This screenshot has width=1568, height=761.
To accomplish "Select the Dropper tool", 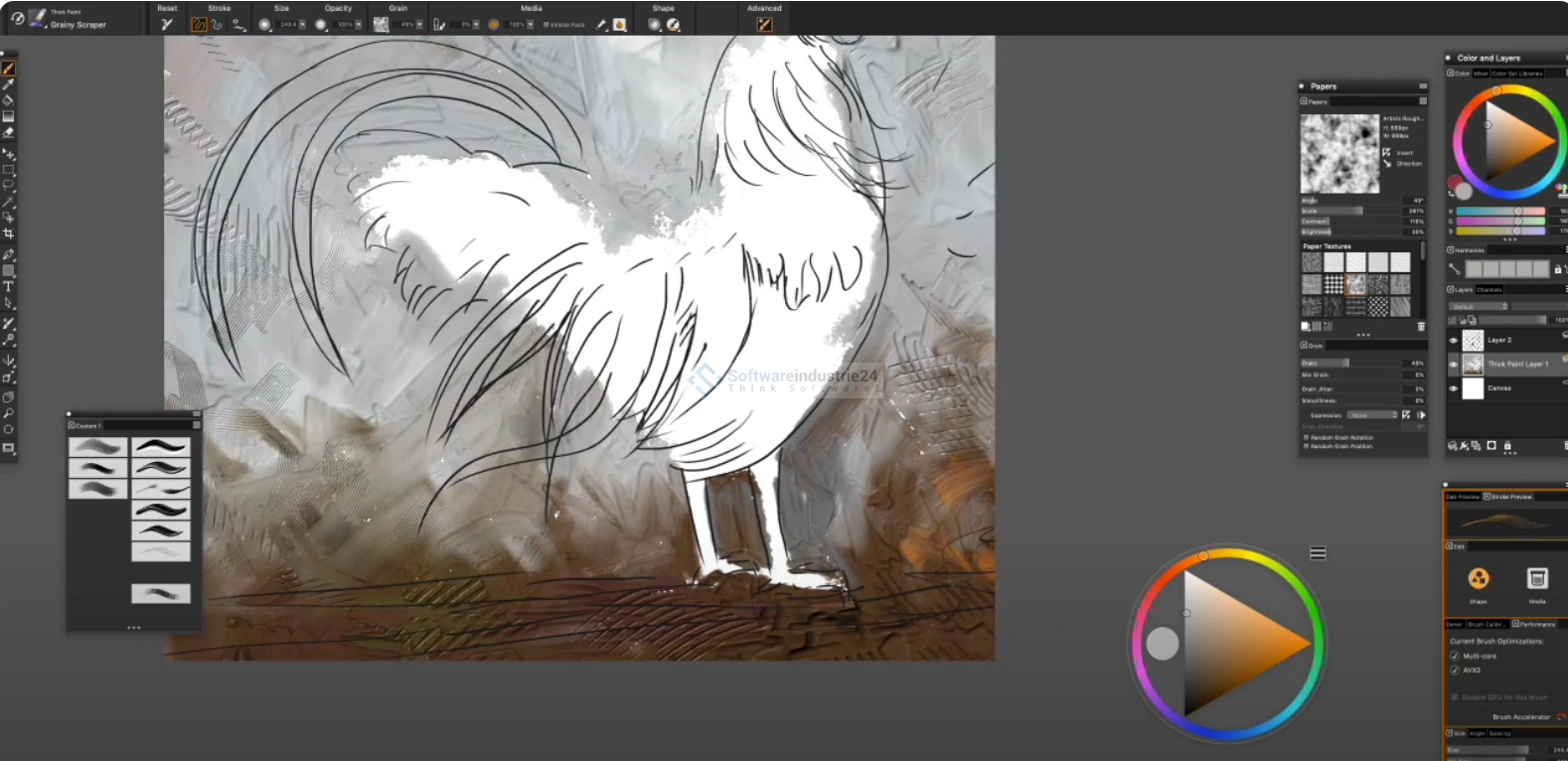I will click(8, 84).
